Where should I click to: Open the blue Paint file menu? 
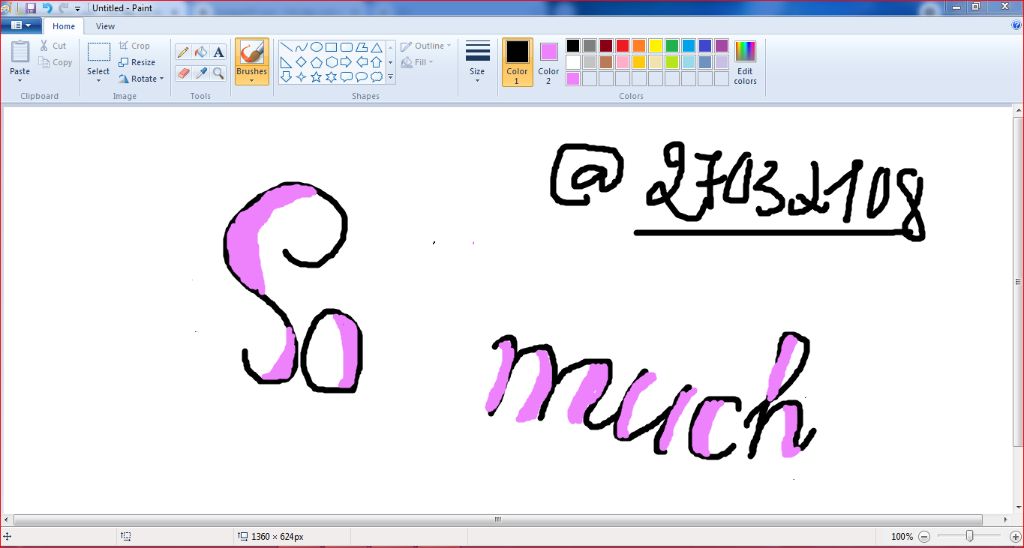pyautogui.click(x=21, y=25)
